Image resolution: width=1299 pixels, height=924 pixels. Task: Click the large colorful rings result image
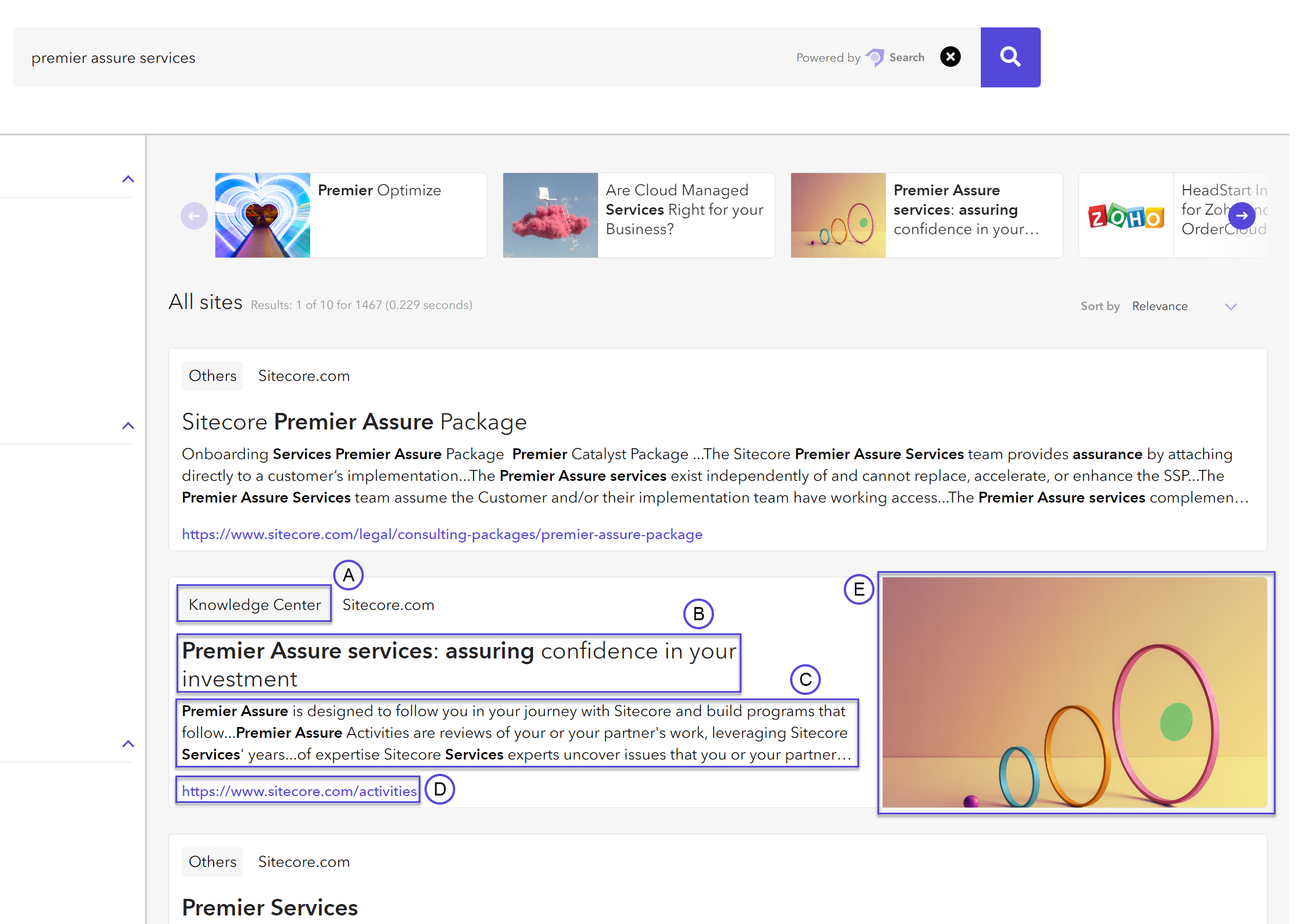coord(1075,692)
